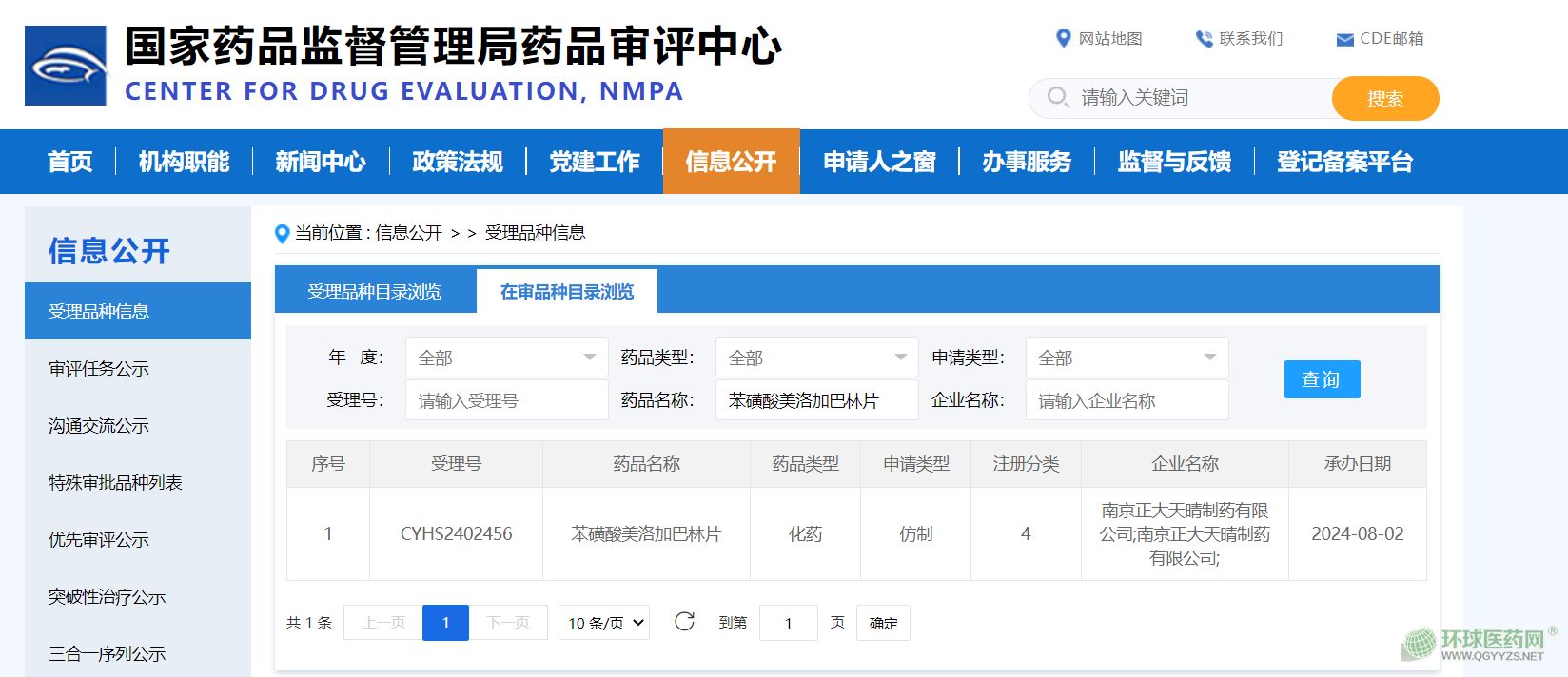The height and width of the screenshot is (677, 1568).
Task: Open 优先审评公示 in the sidebar
Action: (99, 540)
